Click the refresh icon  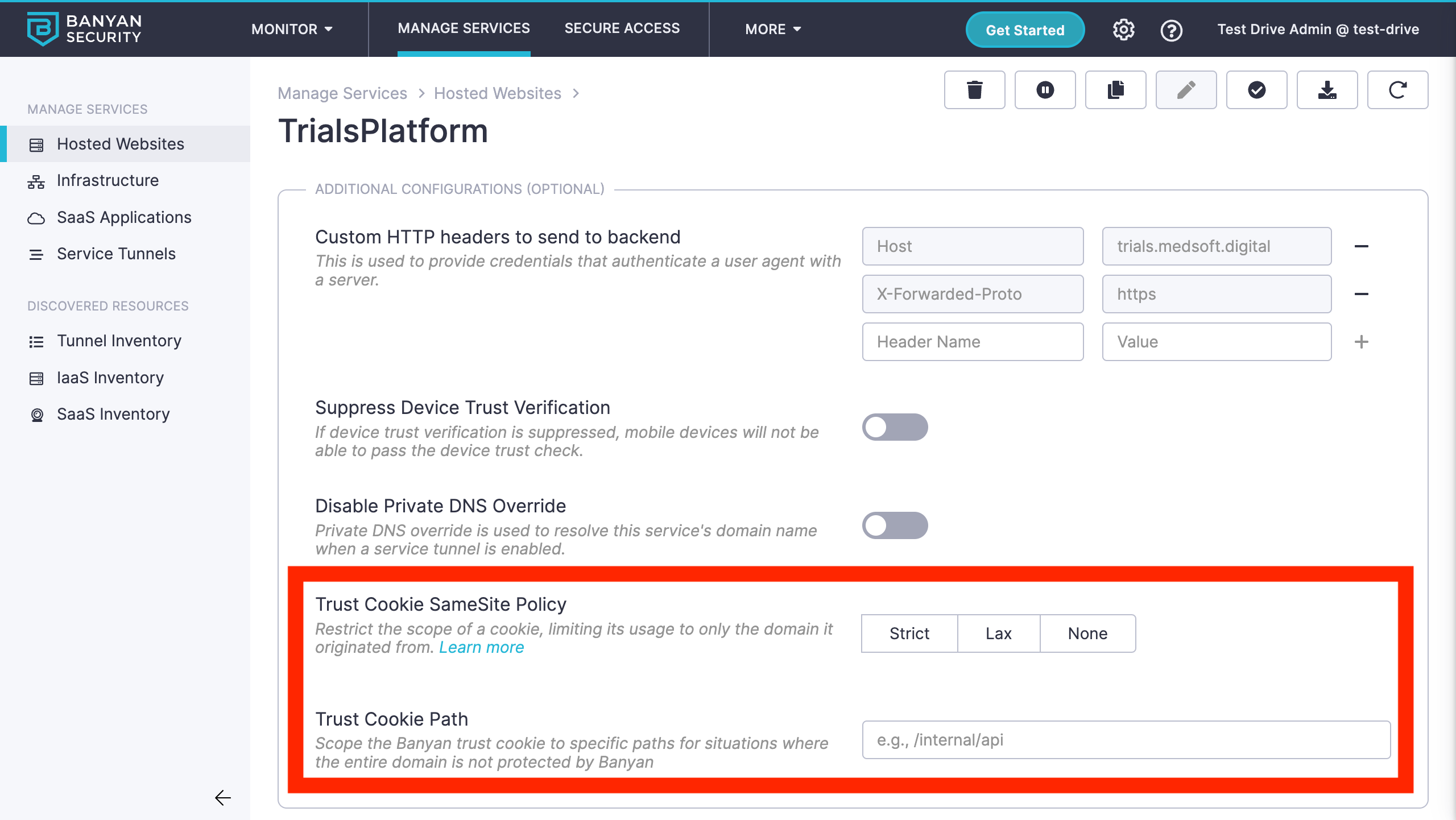click(x=1397, y=90)
